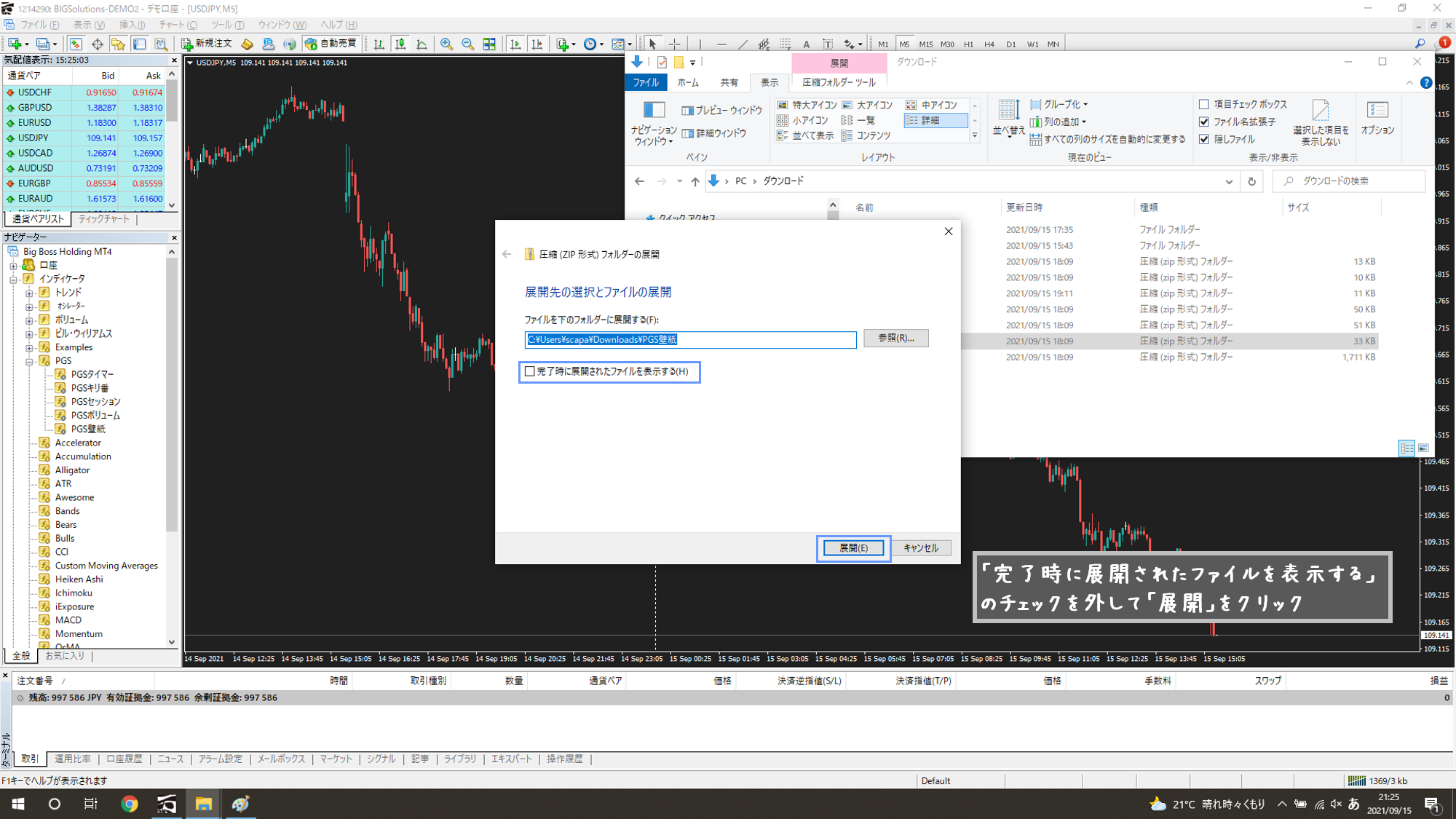Toggle the 隠しファイル checkbox
The image size is (1456, 819).
[1204, 139]
